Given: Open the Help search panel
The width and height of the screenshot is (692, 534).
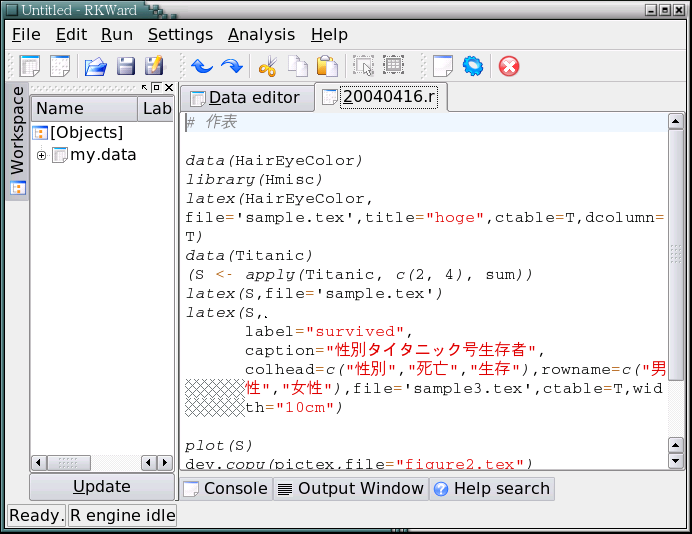Looking at the screenshot, I should 491,488.
